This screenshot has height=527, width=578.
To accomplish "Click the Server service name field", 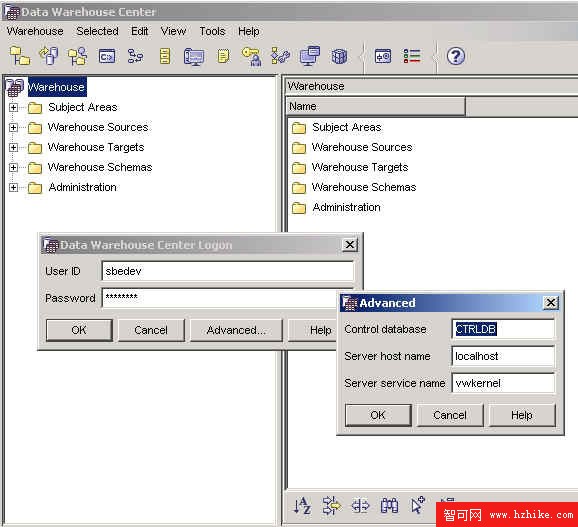I will tap(503, 383).
